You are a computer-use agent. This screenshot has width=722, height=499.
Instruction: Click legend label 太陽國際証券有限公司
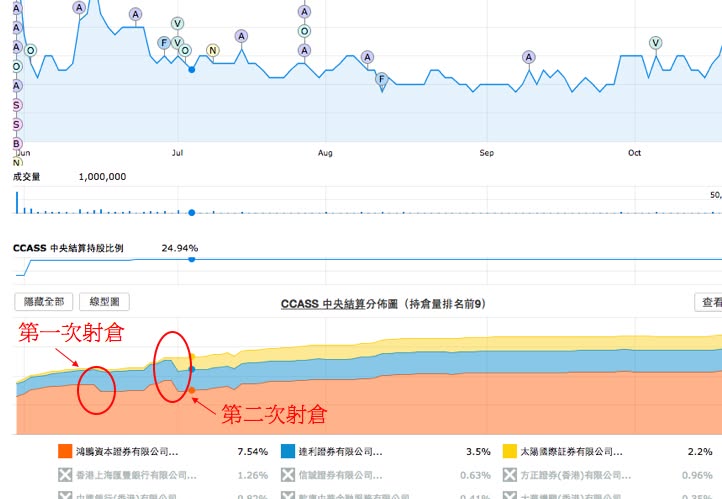(571, 452)
